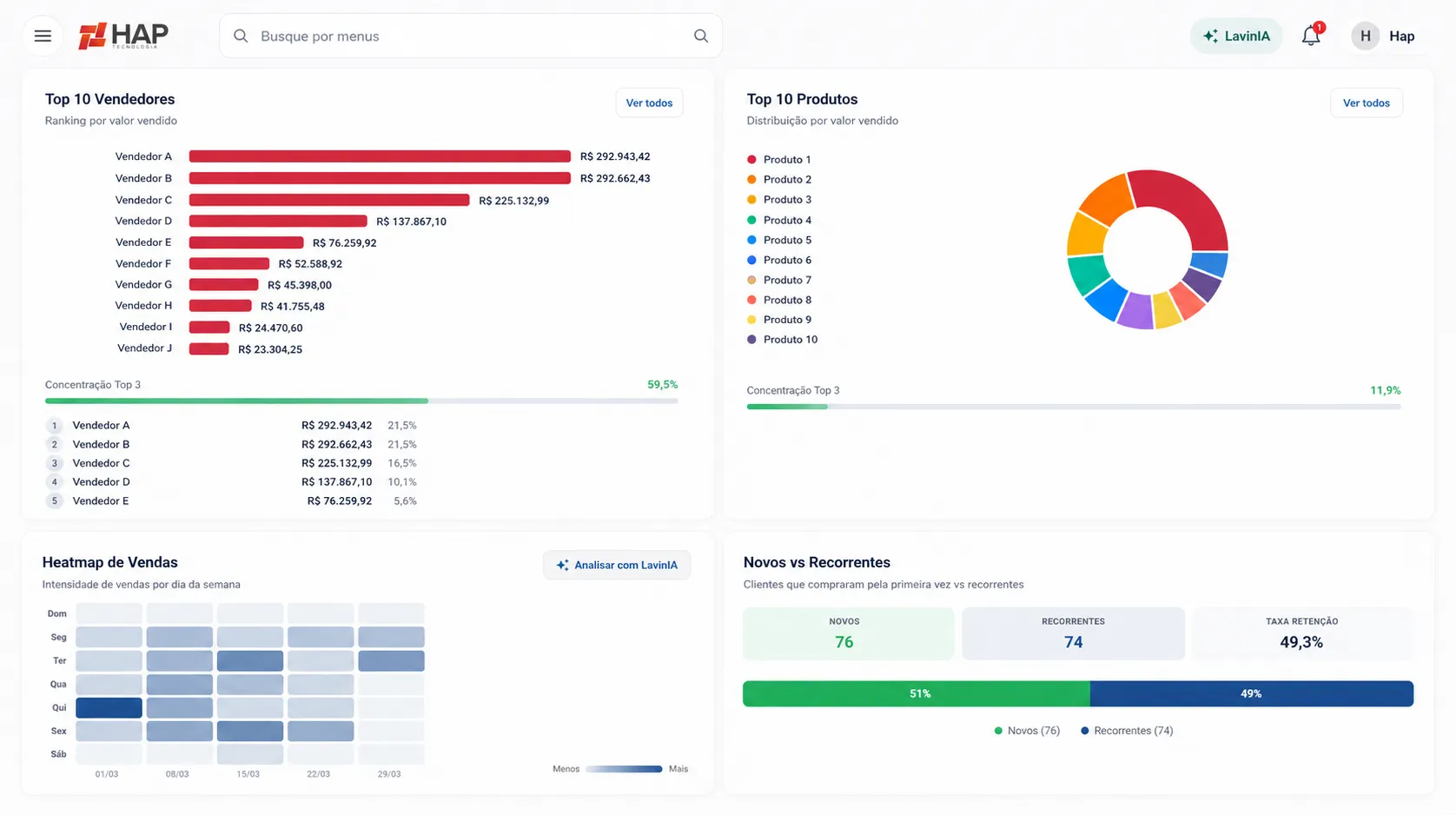Open the LavinIA assistant button
Screen dimensions: 1456x815
point(1235,36)
